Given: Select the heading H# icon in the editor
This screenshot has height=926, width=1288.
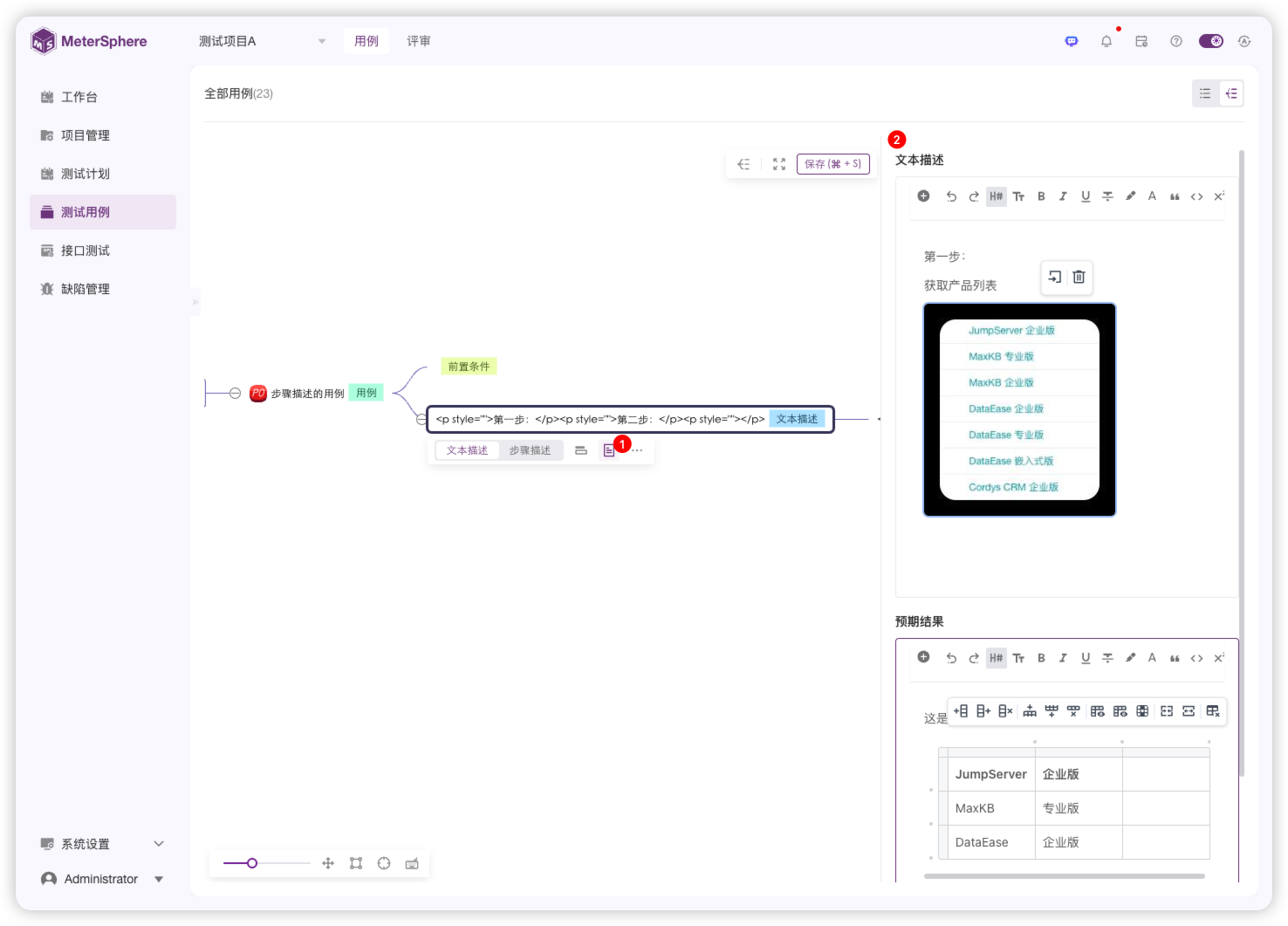Looking at the screenshot, I should (996, 195).
